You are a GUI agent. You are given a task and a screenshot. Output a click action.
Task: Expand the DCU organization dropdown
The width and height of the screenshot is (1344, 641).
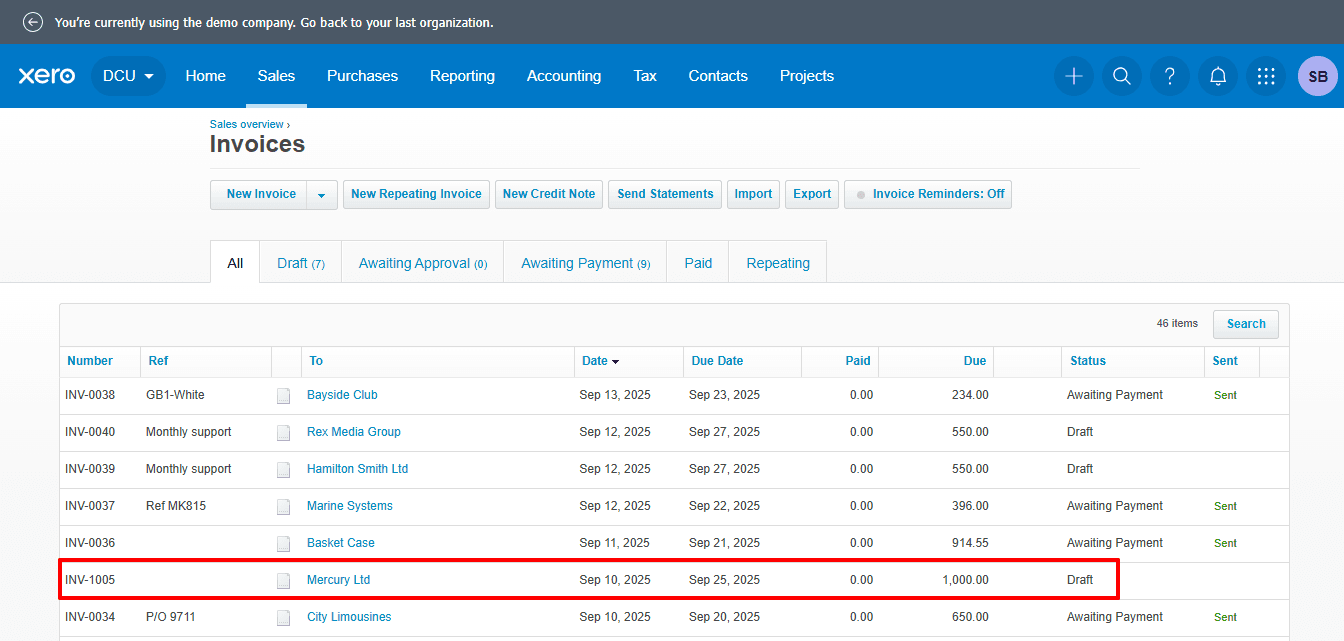tap(129, 76)
